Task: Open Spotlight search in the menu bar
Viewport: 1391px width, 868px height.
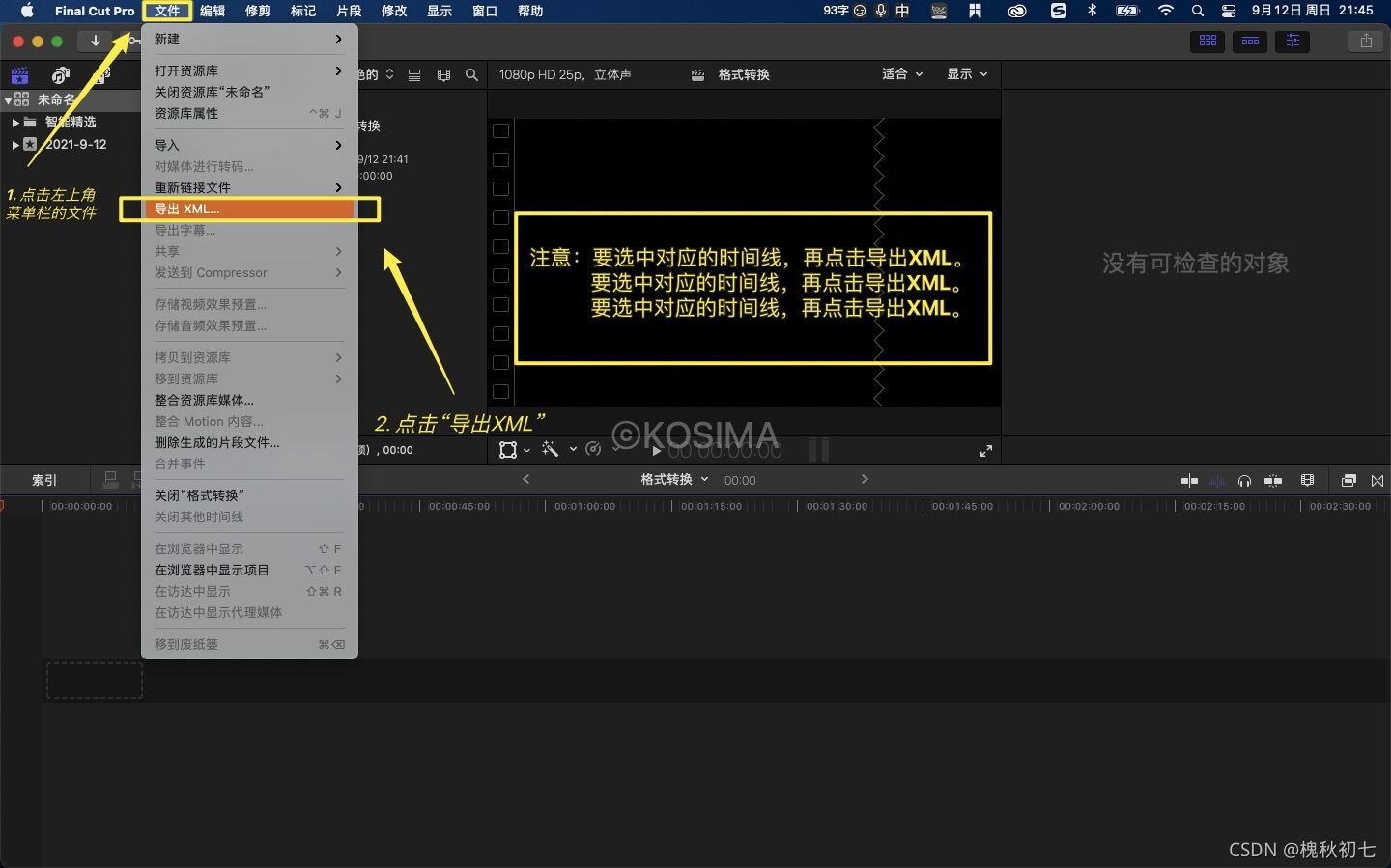Action: [x=1198, y=11]
